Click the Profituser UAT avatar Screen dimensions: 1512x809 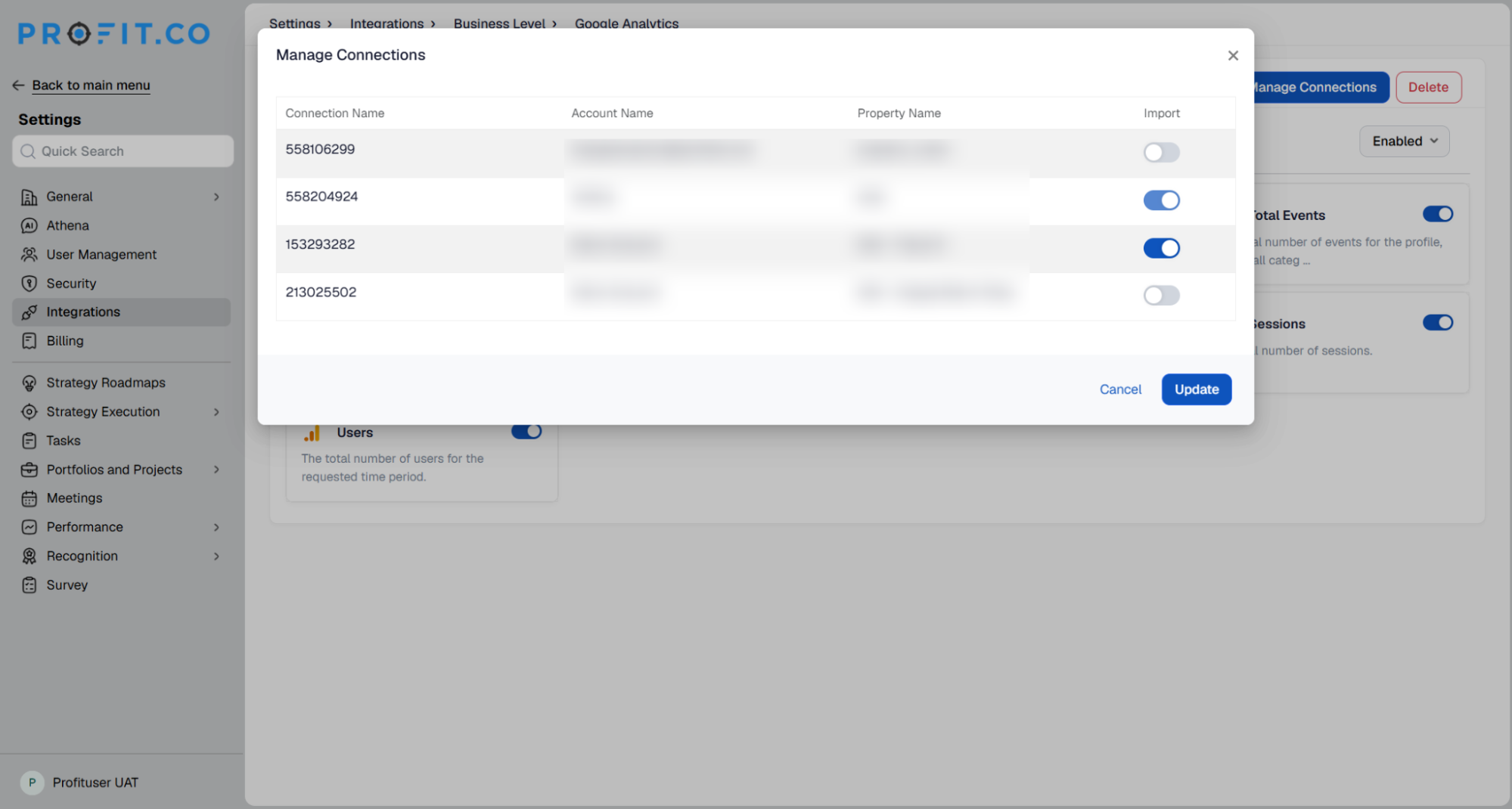coord(32,782)
